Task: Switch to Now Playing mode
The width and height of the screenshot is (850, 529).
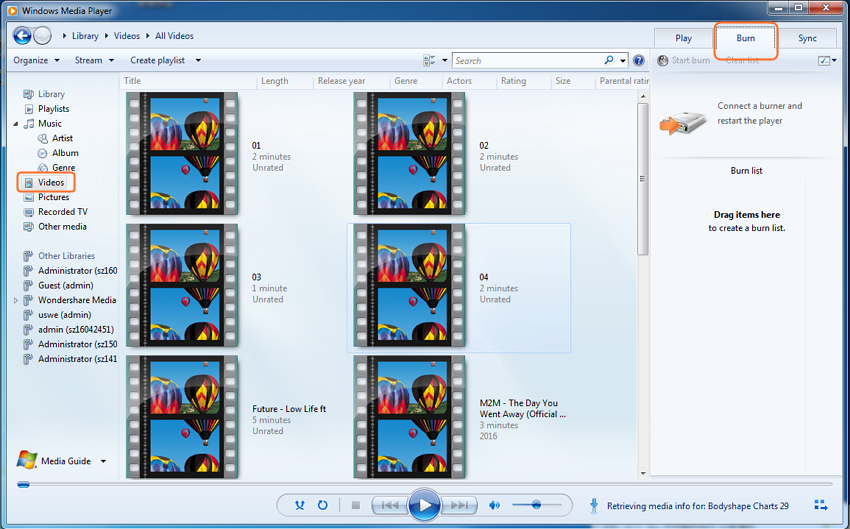Action: (821, 505)
